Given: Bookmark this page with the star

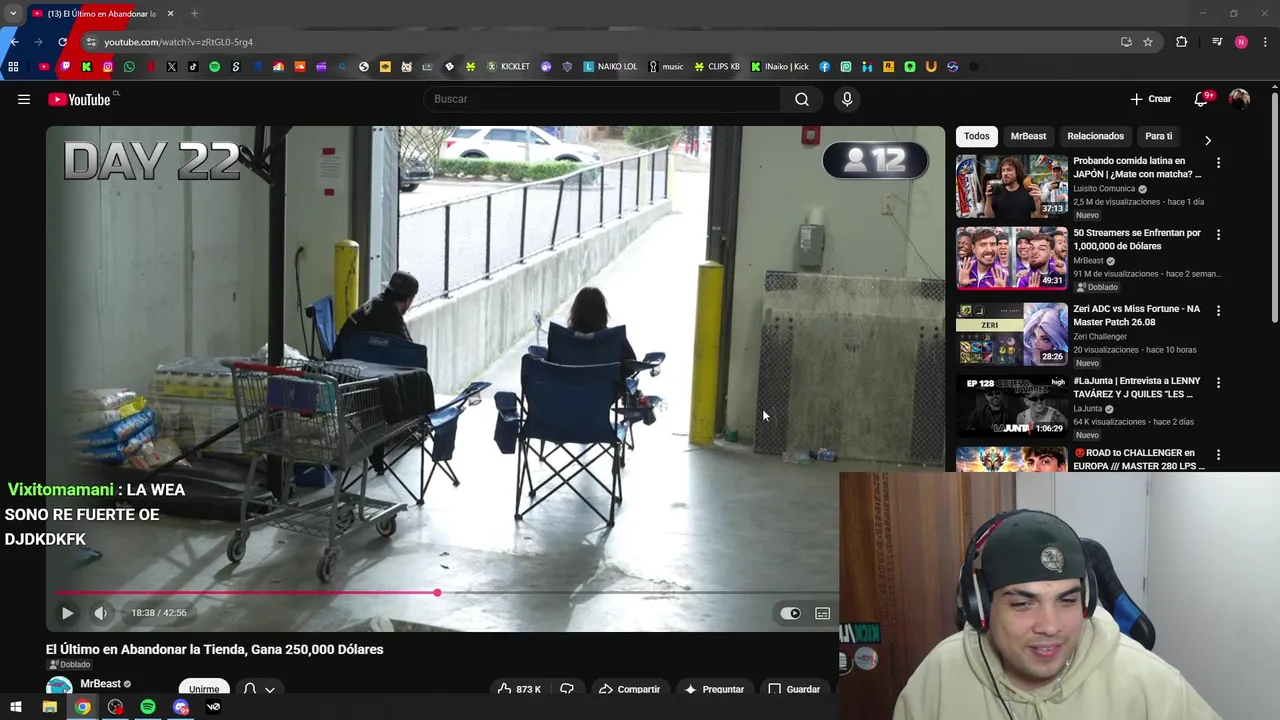Looking at the screenshot, I should [x=1148, y=42].
